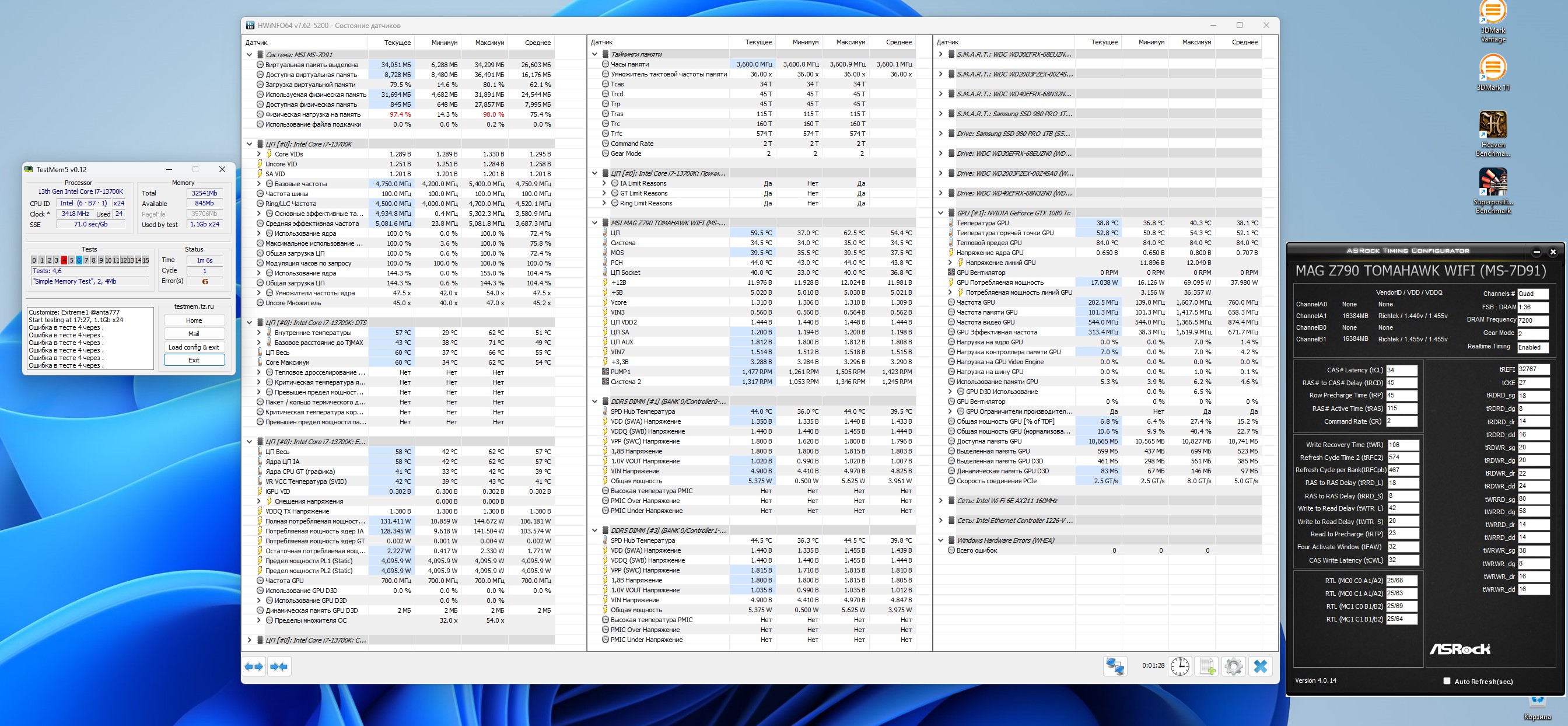Viewport: 1568px width, 726px height.
Task: Click the Среднее column header in the third panel
Action: tap(1244, 42)
